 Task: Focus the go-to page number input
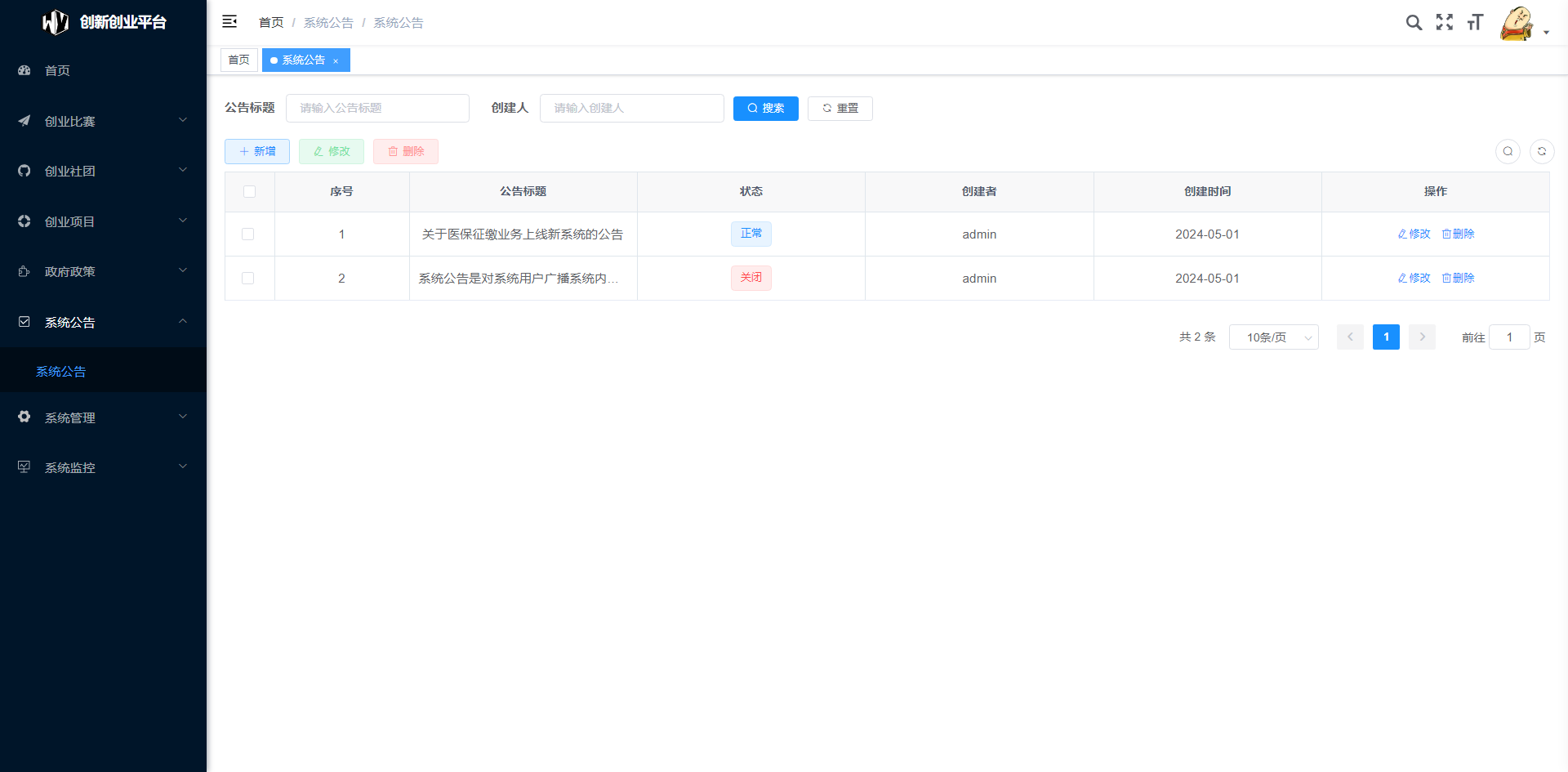click(1509, 337)
